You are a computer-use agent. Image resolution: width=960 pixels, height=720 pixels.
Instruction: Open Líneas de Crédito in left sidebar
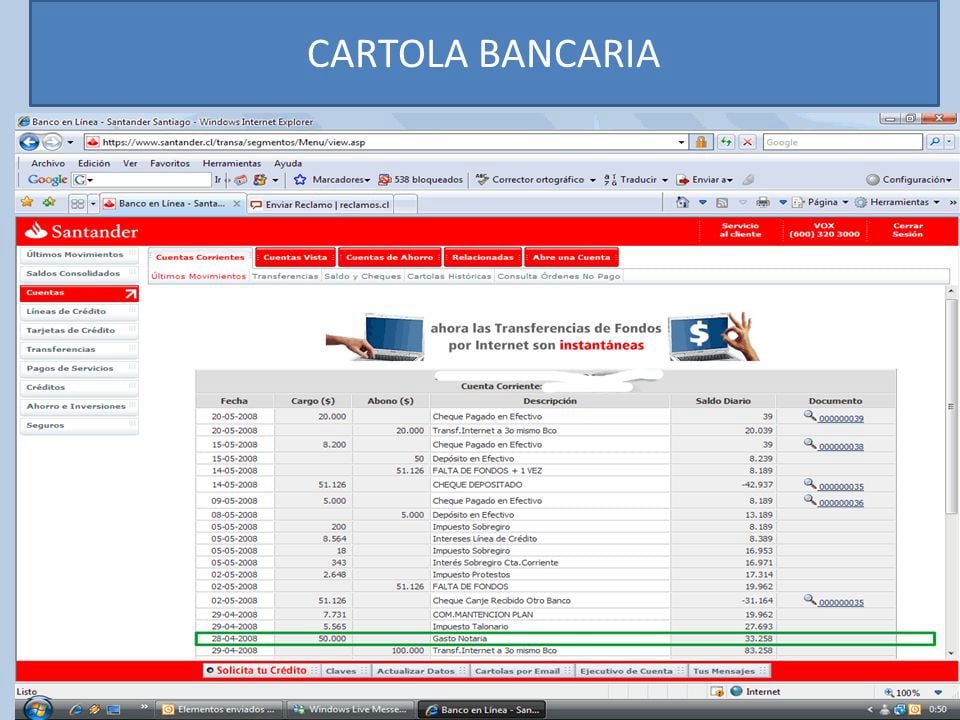point(79,311)
